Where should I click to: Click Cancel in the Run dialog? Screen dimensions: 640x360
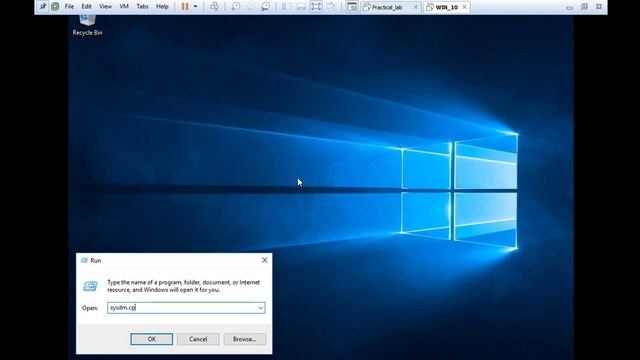[198, 339]
